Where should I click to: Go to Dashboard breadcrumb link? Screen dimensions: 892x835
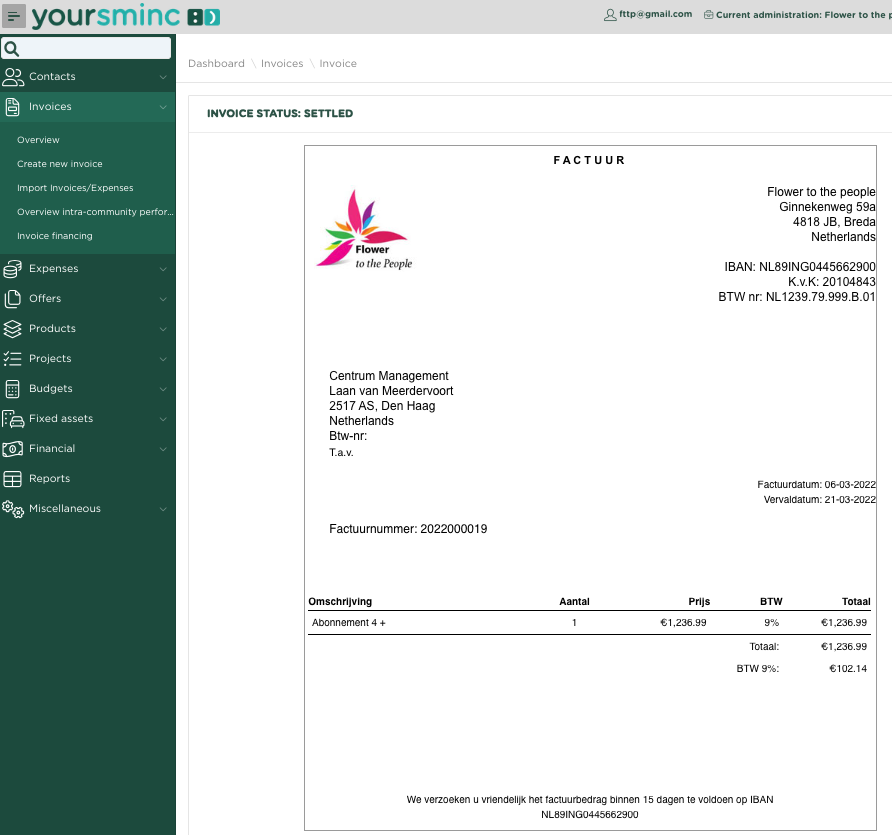(x=216, y=64)
